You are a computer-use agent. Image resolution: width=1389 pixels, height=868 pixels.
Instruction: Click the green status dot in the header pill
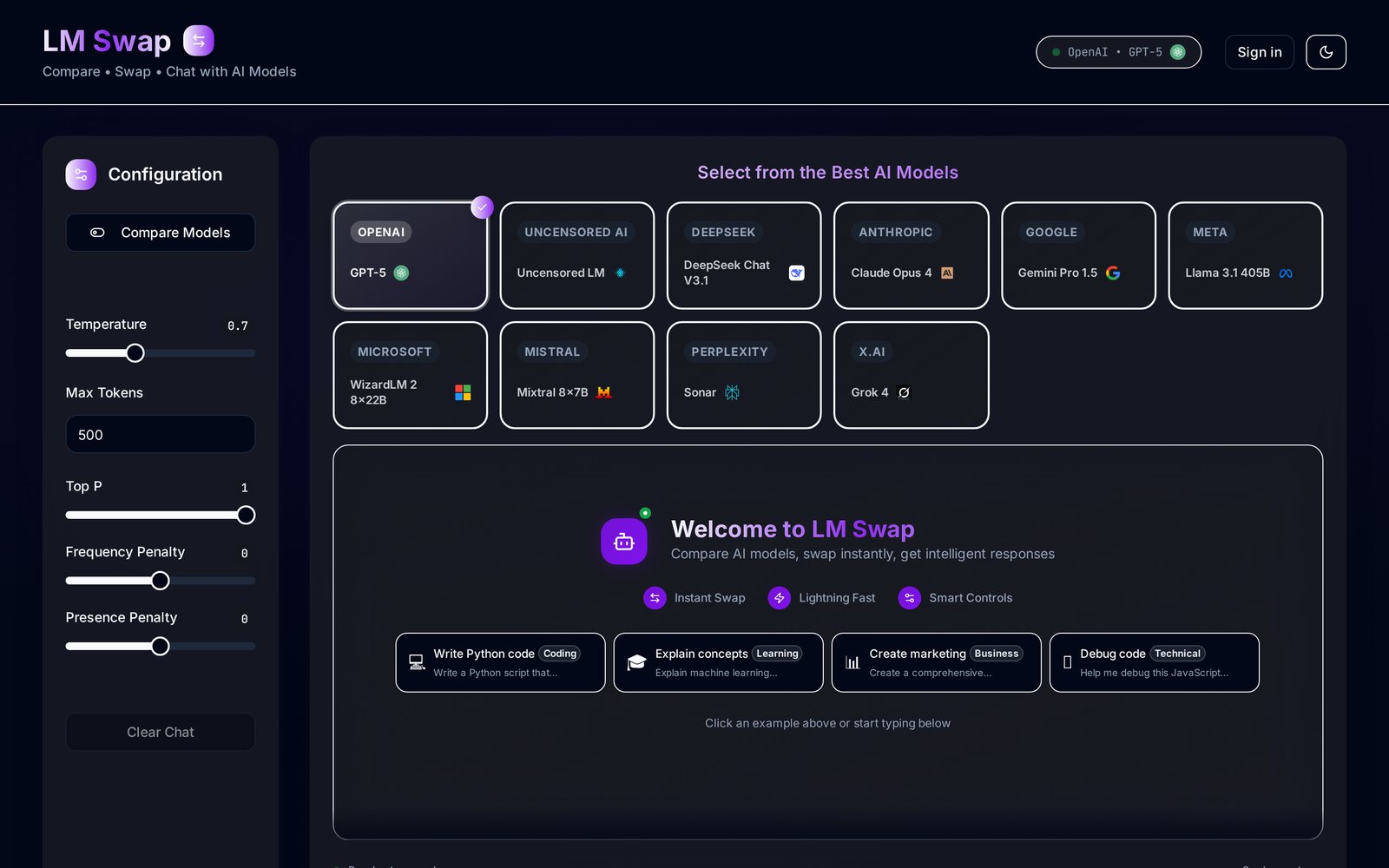1056,52
